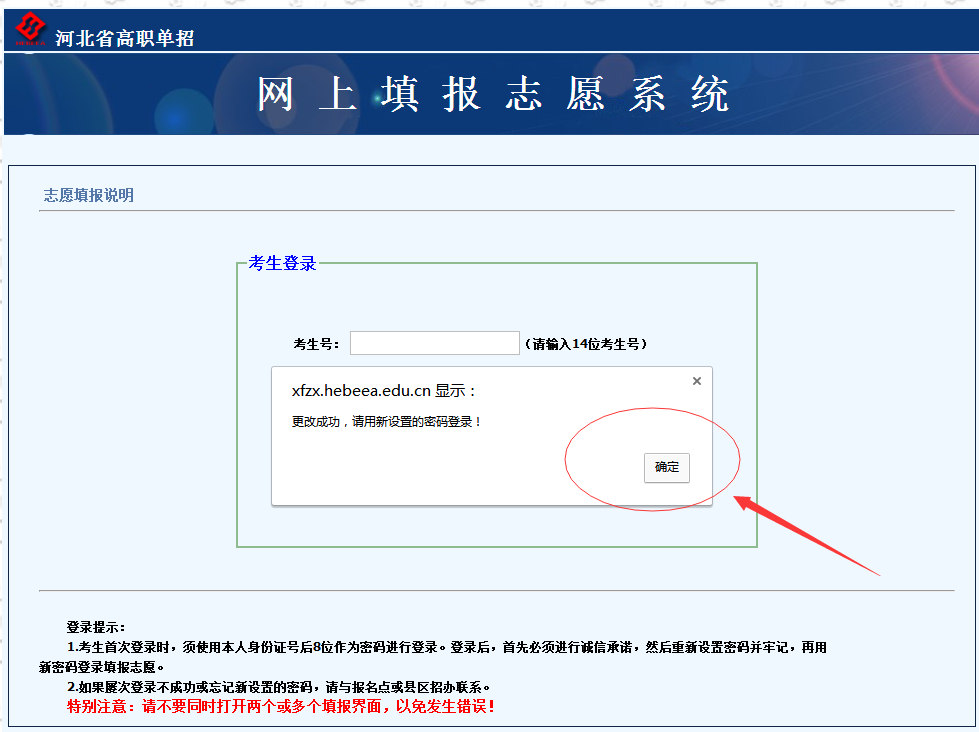The image size is (979, 732).
Task: Click the 确定 button in the alert dialog
Action: [667, 468]
